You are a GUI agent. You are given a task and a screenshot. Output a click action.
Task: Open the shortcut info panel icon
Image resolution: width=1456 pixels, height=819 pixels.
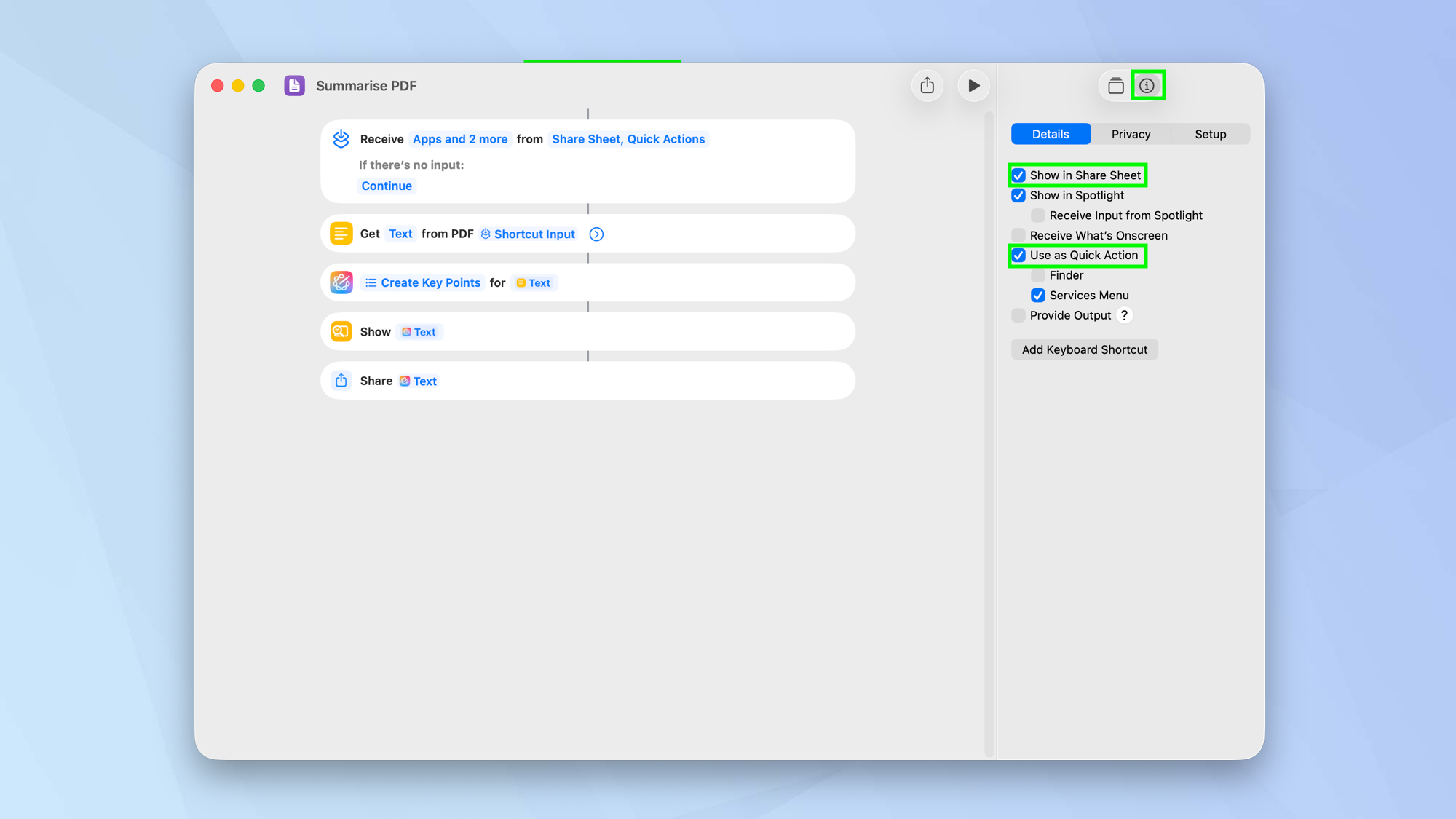1148,85
